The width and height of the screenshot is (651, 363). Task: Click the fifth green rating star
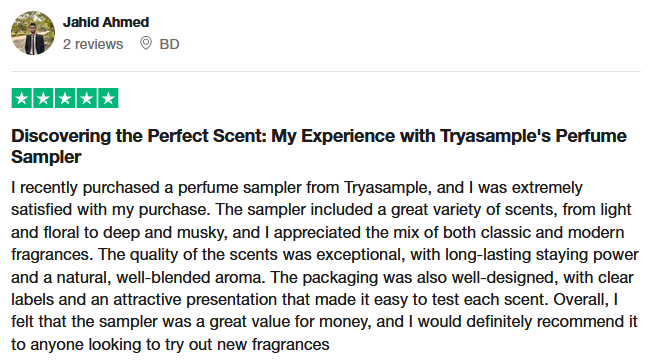[x=108, y=98]
